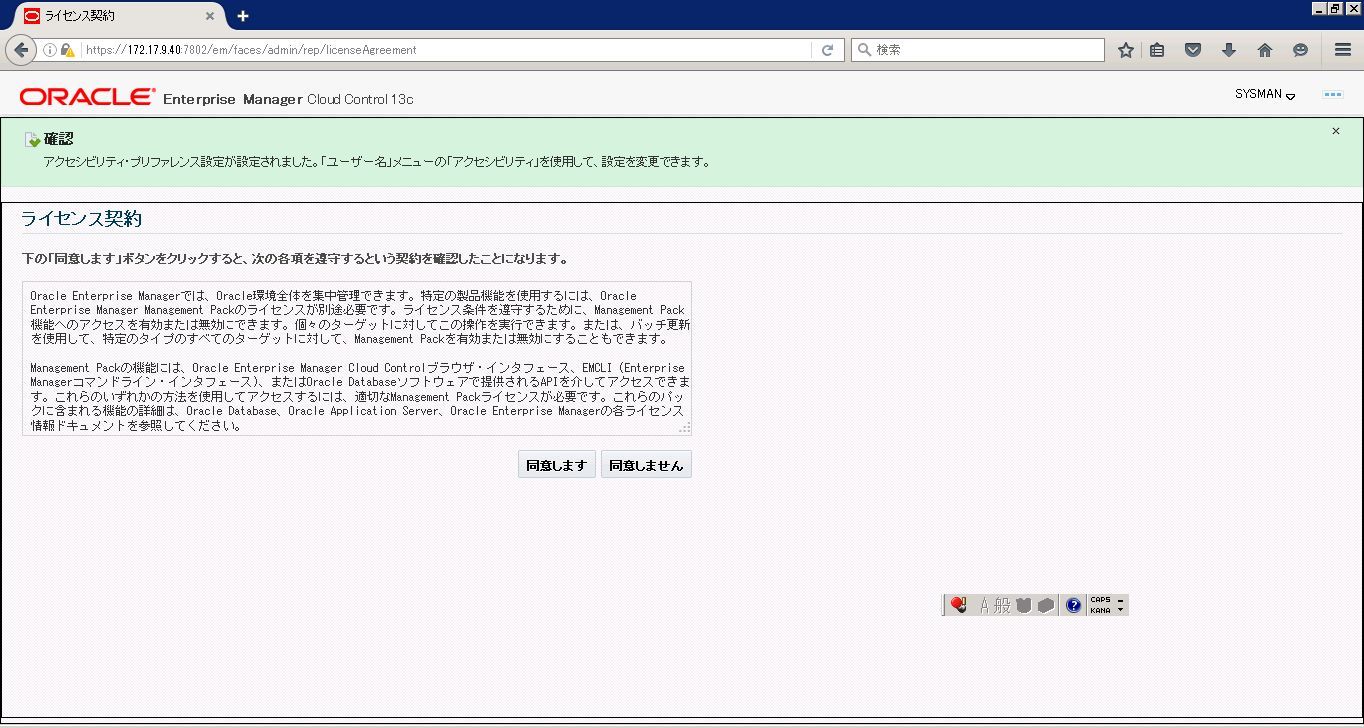Close the ライセンス契約 browser tab
Screen dimensions: 1364x728
pyautogui.click(x=210, y=16)
